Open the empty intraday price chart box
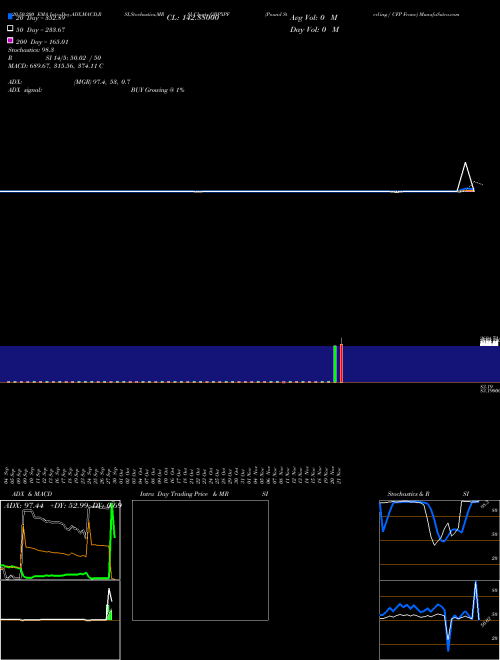 [200, 560]
